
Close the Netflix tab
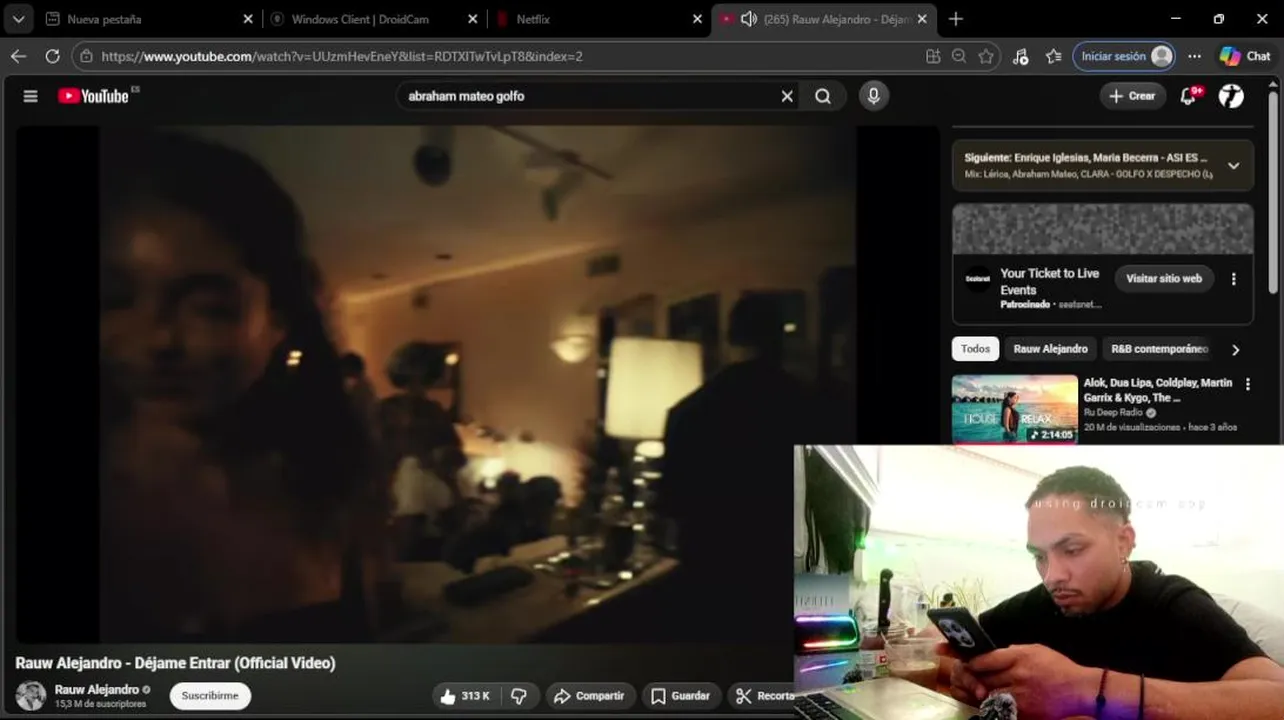[698, 19]
